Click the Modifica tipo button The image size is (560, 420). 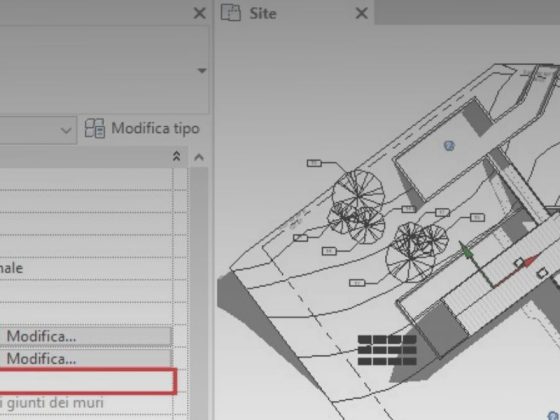pos(142,128)
